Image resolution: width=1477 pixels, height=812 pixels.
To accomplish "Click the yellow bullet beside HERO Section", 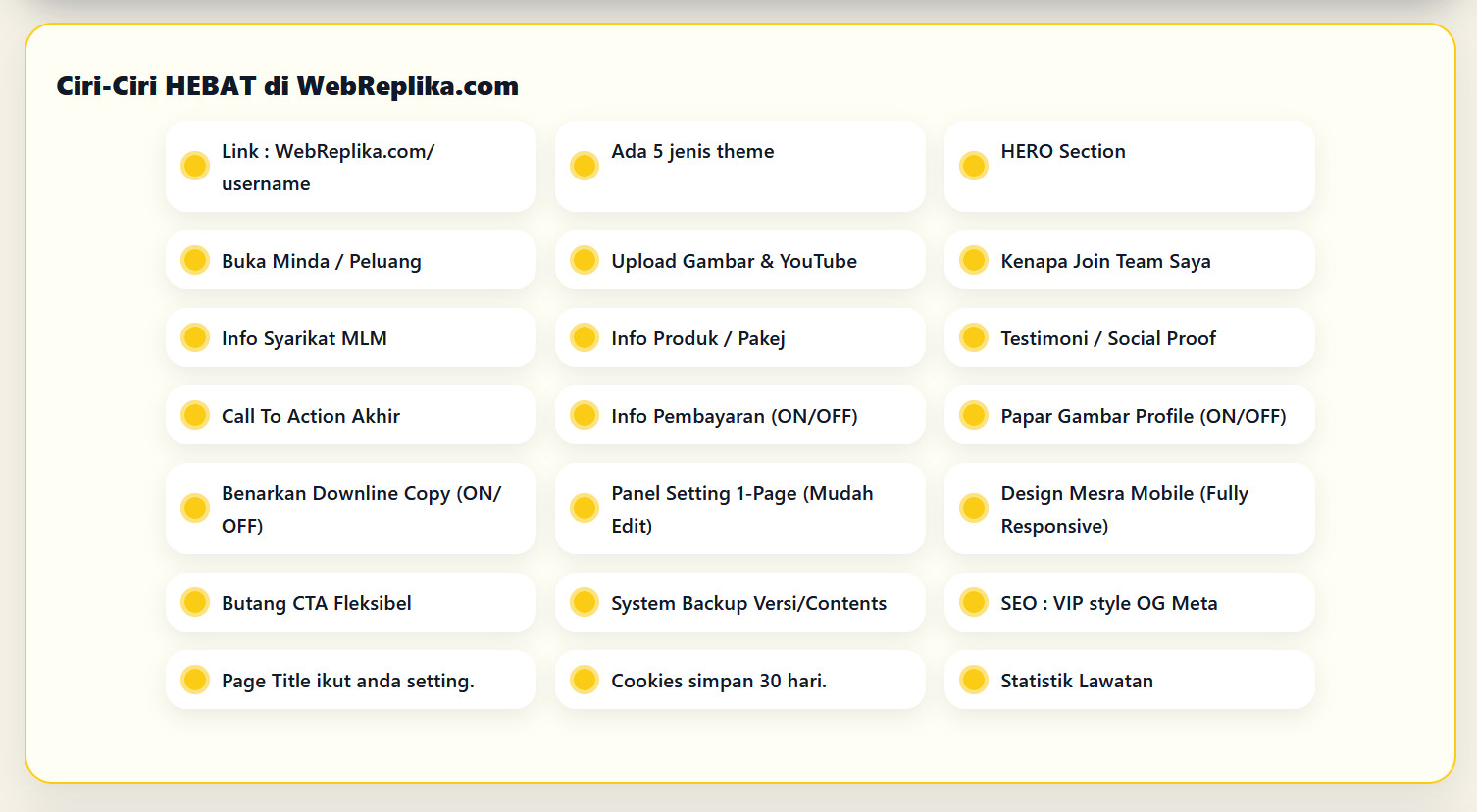I will click(x=974, y=166).
